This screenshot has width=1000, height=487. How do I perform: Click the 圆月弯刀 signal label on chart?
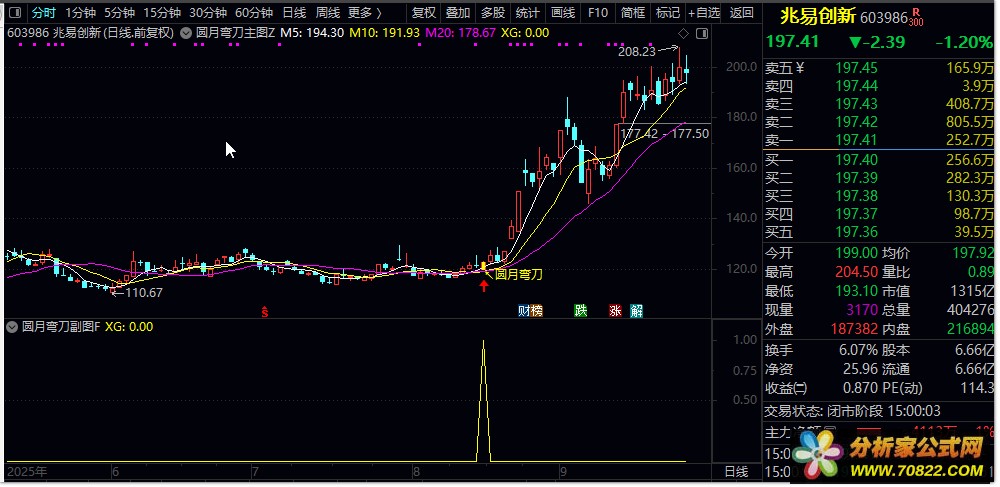(x=518, y=275)
